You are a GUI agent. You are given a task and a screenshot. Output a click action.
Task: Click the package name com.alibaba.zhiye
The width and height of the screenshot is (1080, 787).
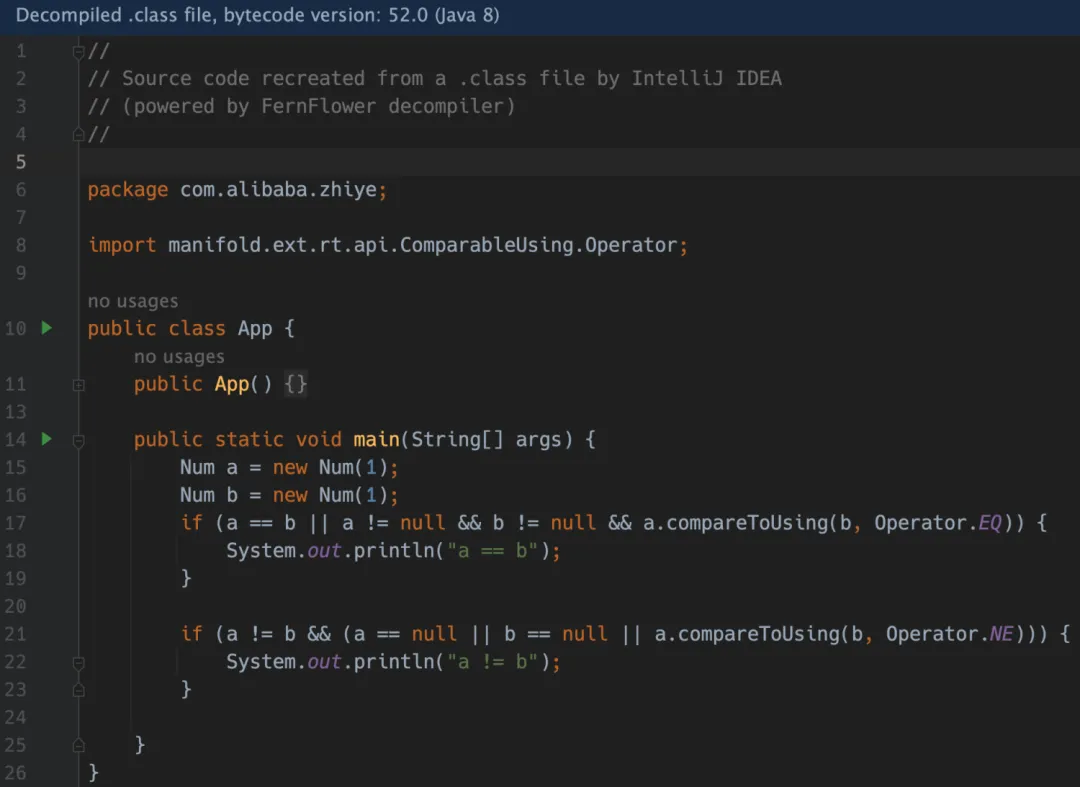tap(278, 190)
